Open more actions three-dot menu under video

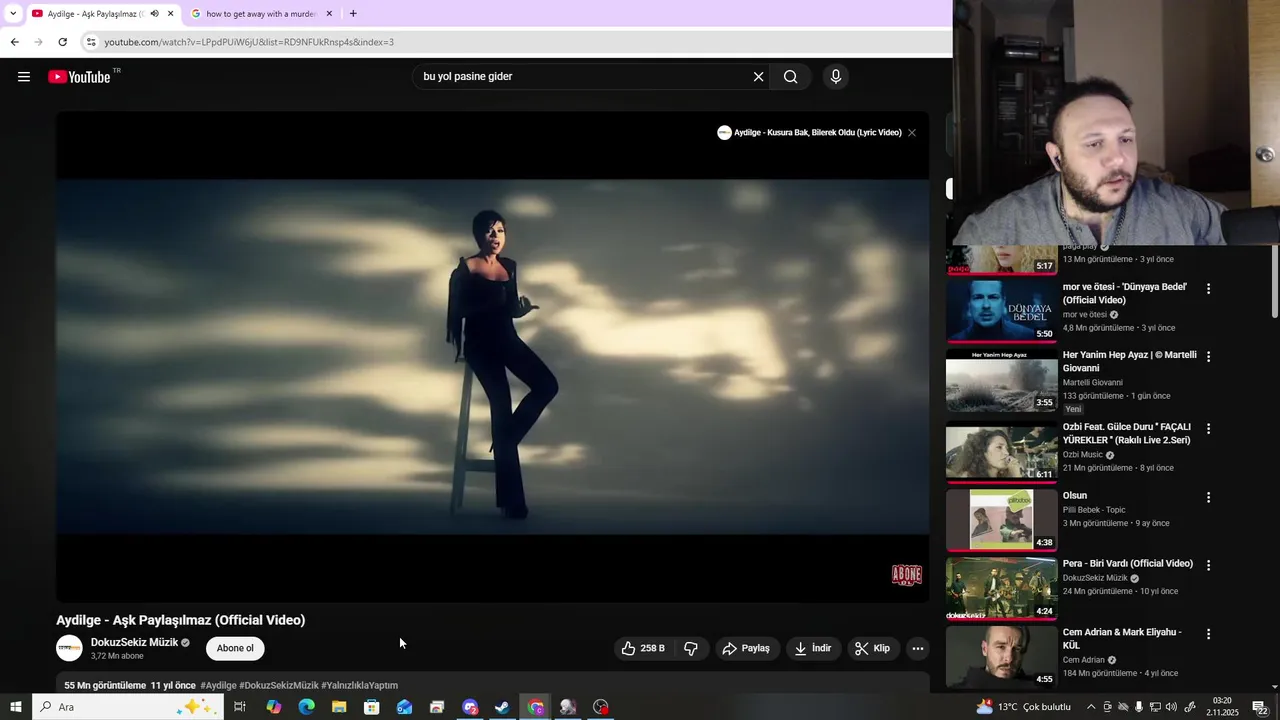click(x=917, y=648)
